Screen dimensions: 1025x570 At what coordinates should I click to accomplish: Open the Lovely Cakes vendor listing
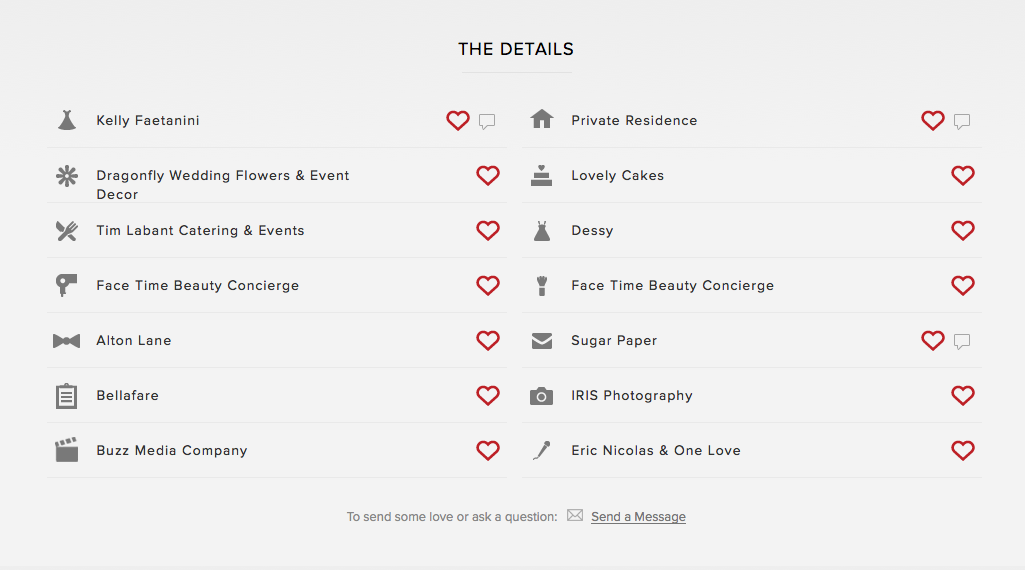point(617,175)
